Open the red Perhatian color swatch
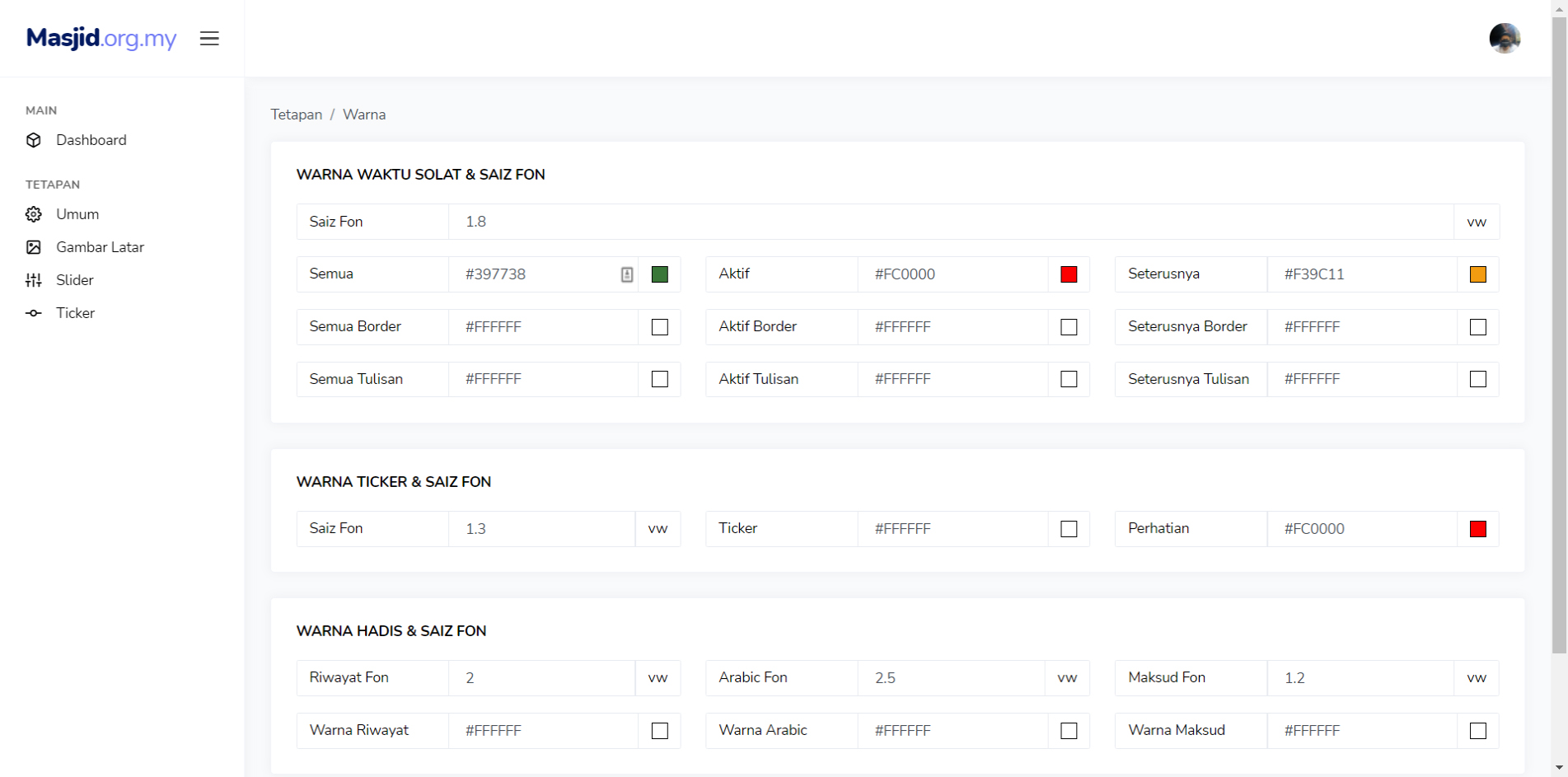 (x=1478, y=529)
